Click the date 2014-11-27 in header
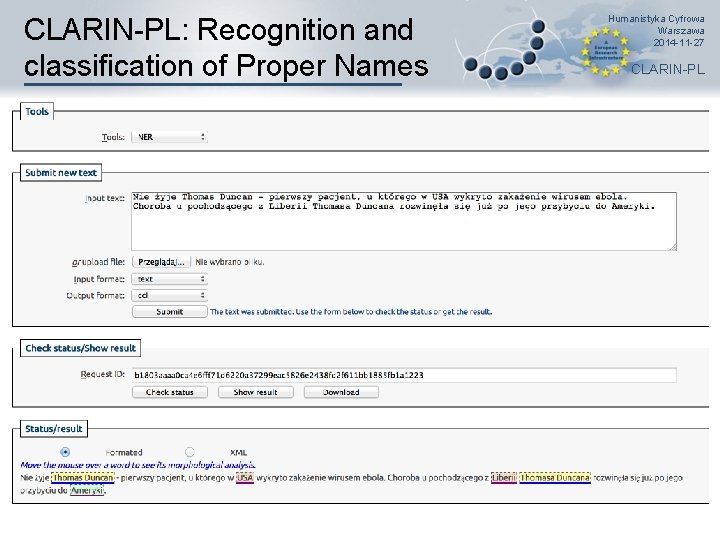 pyautogui.click(x=679, y=43)
